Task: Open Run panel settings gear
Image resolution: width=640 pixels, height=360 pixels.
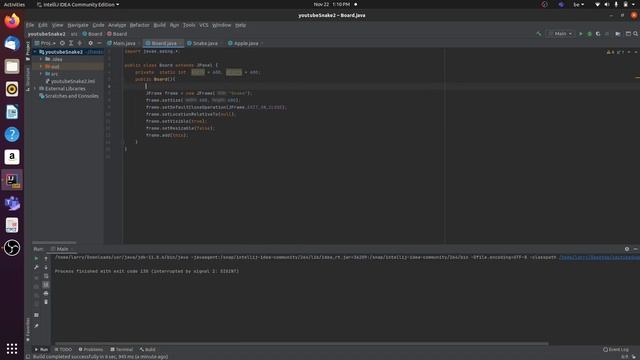Action: pos(627,249)
